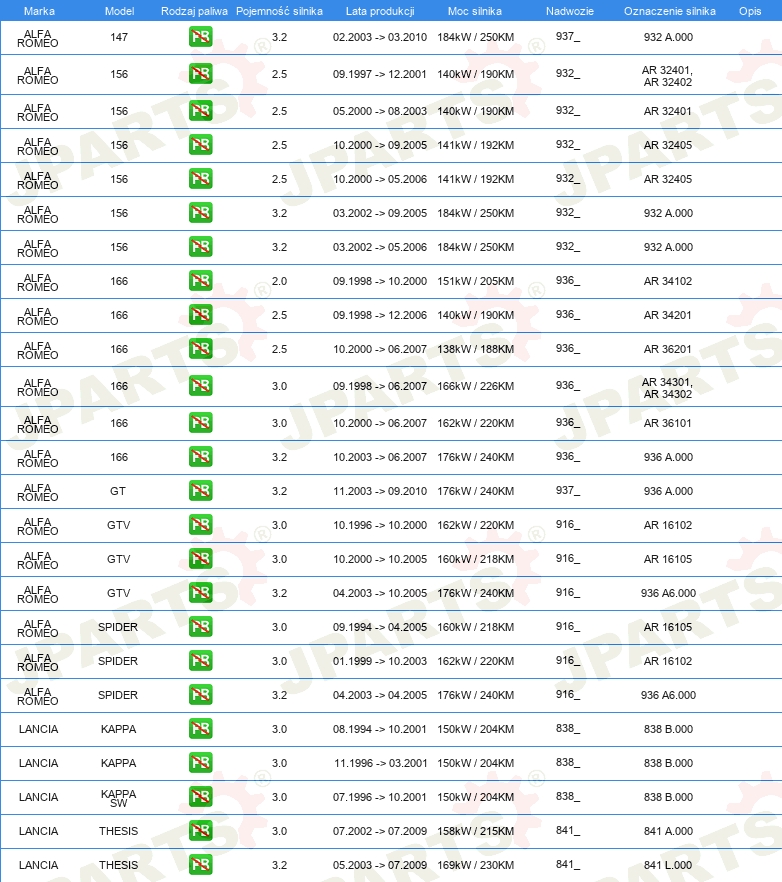Click fuel icon in the SPIDER AR 16102 row

pyautogui.click(x=201, y=661)
